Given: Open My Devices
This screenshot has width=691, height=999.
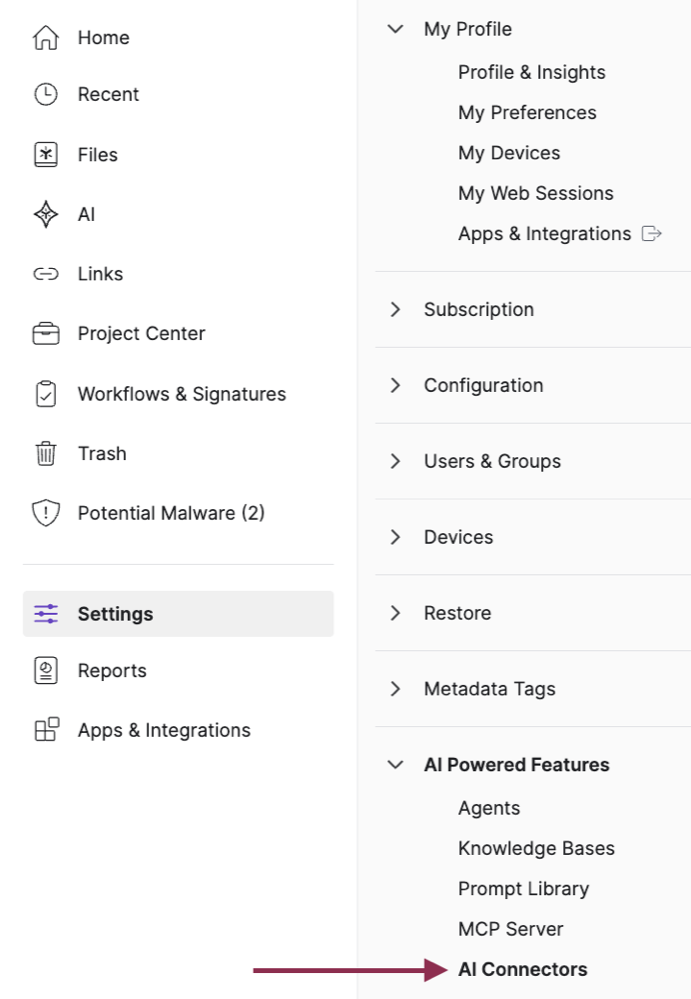Looking at the screenshot, I should tap(509, 153).
